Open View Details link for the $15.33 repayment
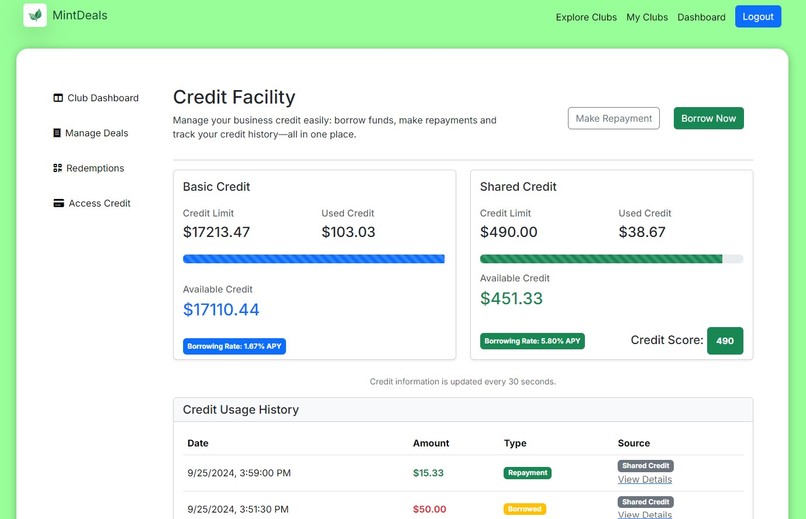Image resolution: width=806 pixels, height=519 pixels. (x=645, y=479)
